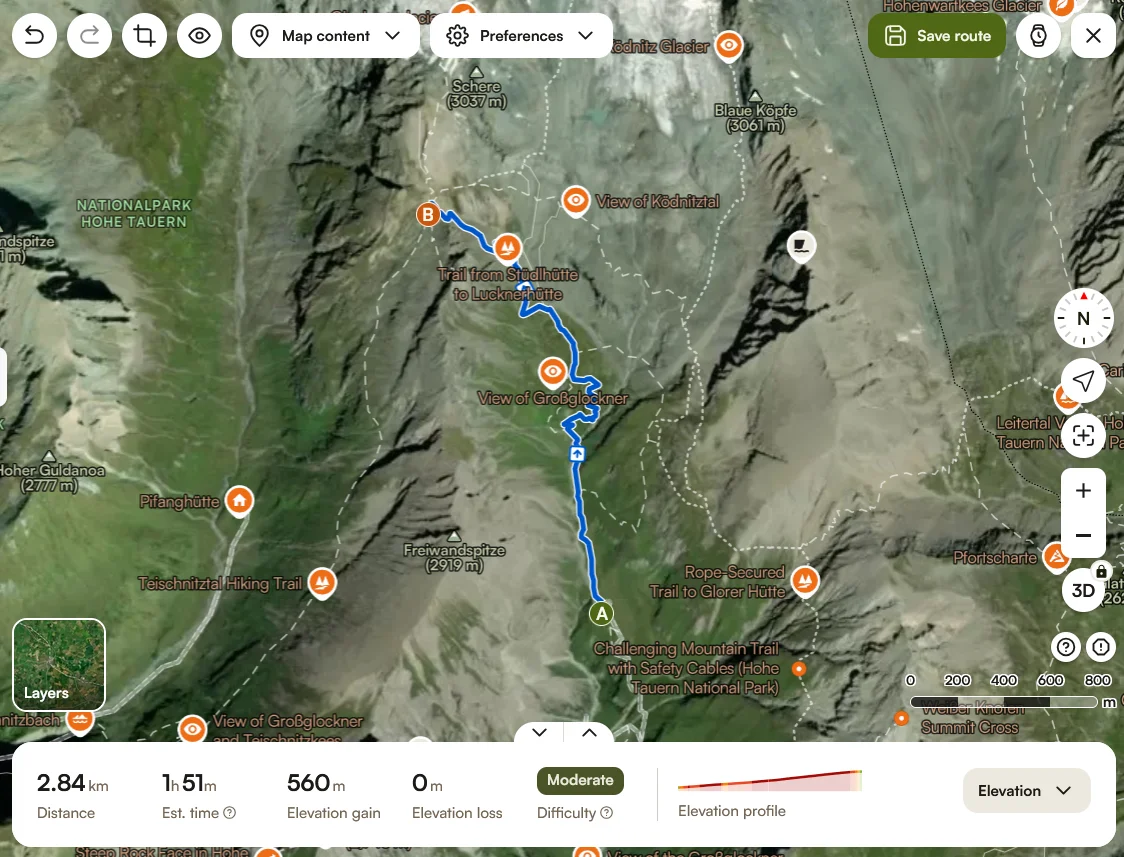Viewport: 1124px width, 857px height.
Task: Undo the last route edit
Action: pyautogui.click(x=34, y=35)
